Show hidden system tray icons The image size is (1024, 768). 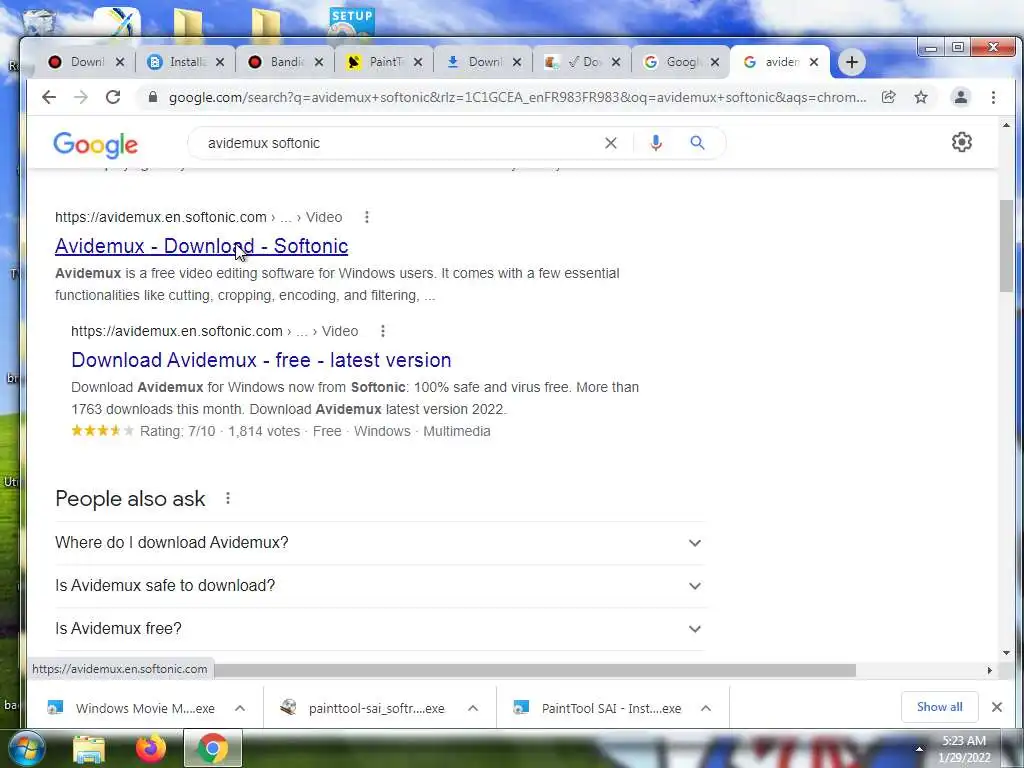(x=919, y=749)
